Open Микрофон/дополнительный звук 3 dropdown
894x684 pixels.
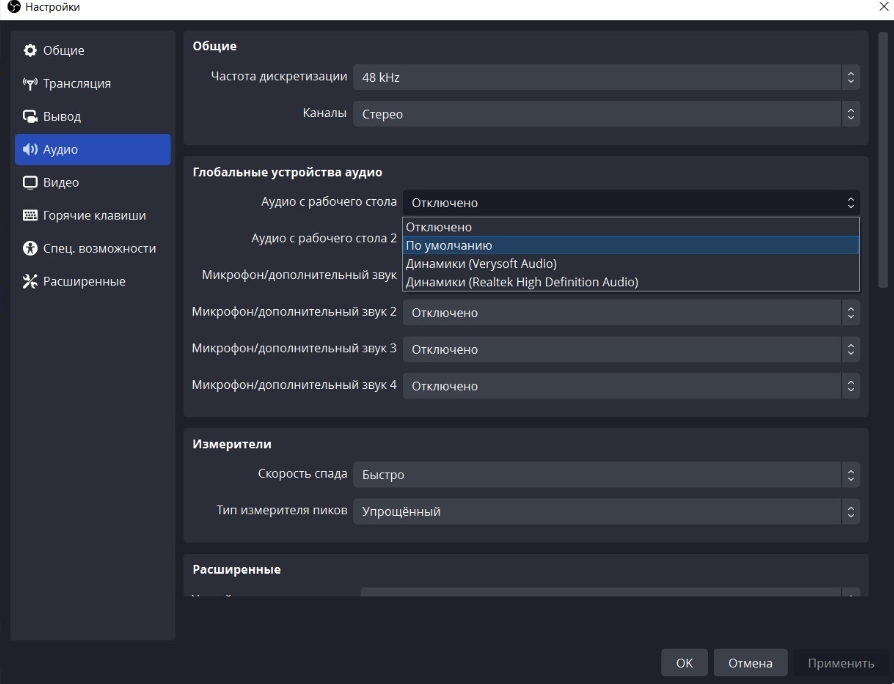630,349
